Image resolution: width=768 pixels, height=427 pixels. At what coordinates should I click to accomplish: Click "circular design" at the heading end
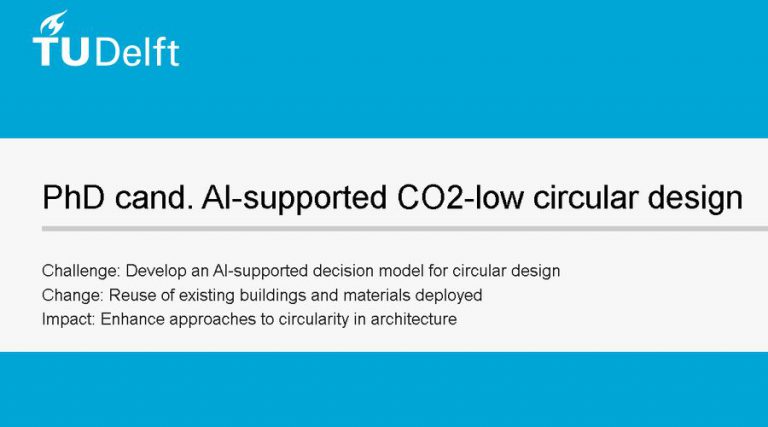(x=638, y=198)
